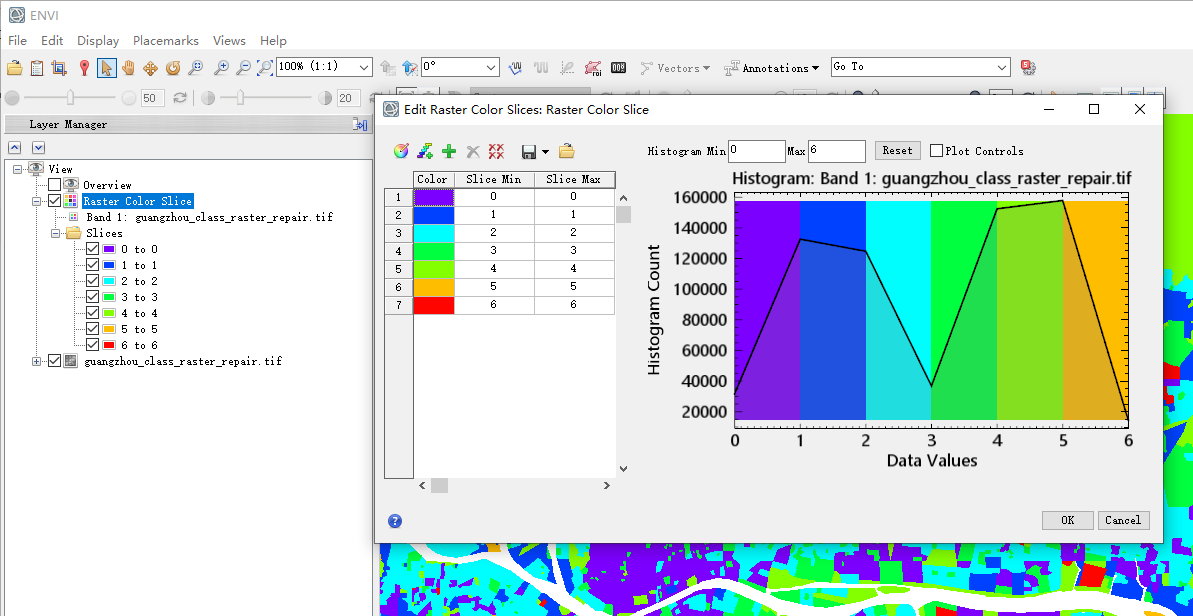Collapse the Raster Color Slice tree node
Screen dimensions: 1193x616
tap(36, 201)
